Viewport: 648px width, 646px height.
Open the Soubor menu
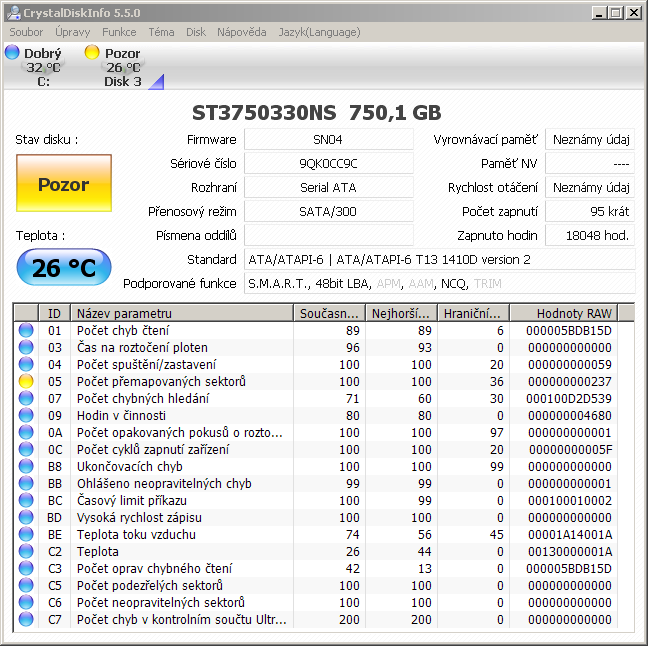(x=26, y=32)
